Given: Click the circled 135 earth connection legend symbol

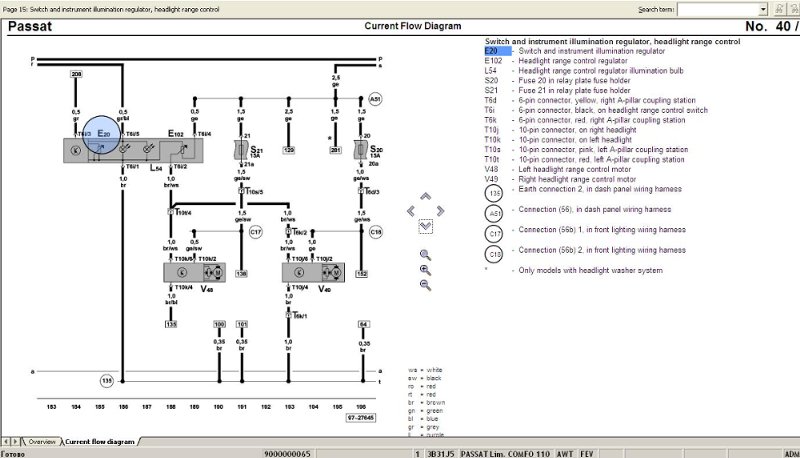Looking at the screenshot, I should pyautogui.click(x=493, y=193).
